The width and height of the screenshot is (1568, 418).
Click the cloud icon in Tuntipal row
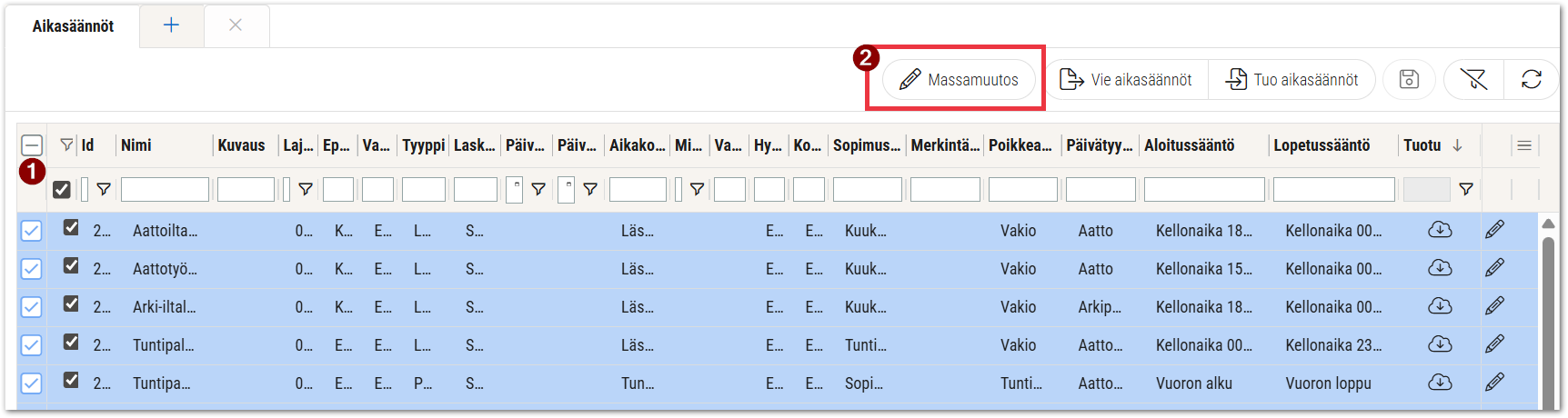click(1440, 344)
